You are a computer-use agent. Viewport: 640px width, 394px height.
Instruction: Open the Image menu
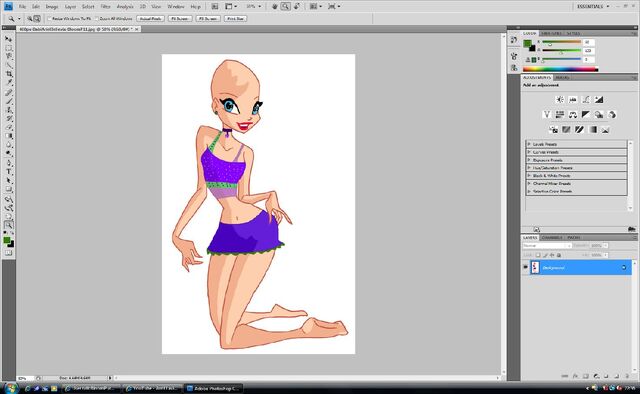(52, 7)
